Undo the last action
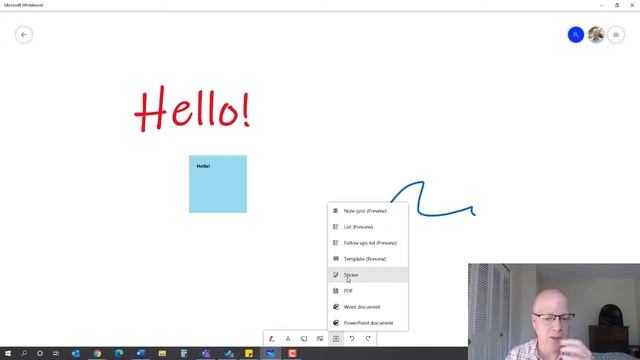This screenshot has width=640, height=360. point(352,339)
